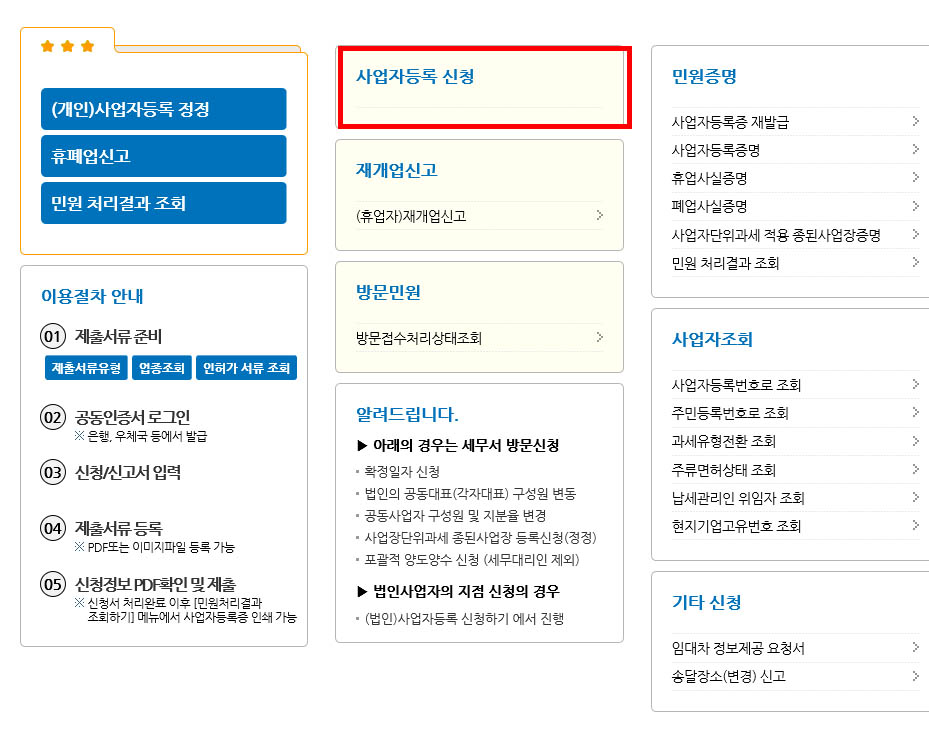Image resolution: width=929 pixels, height=731 pixels.
Task: Open 납세관리인 위임자 조회 link
Action: click(738, 498)
